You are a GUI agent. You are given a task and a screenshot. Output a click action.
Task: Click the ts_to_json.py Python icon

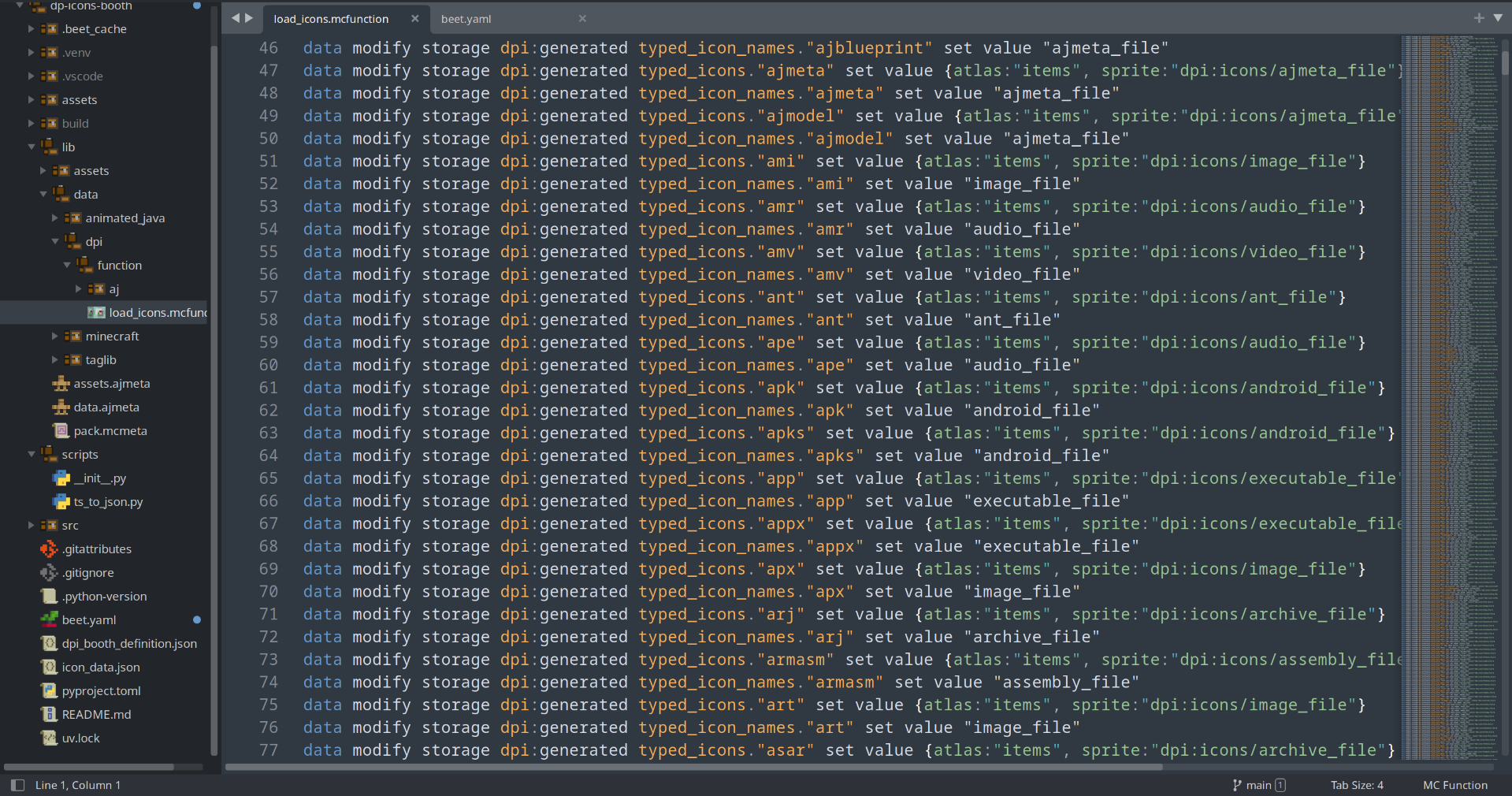tap(61, 502)
